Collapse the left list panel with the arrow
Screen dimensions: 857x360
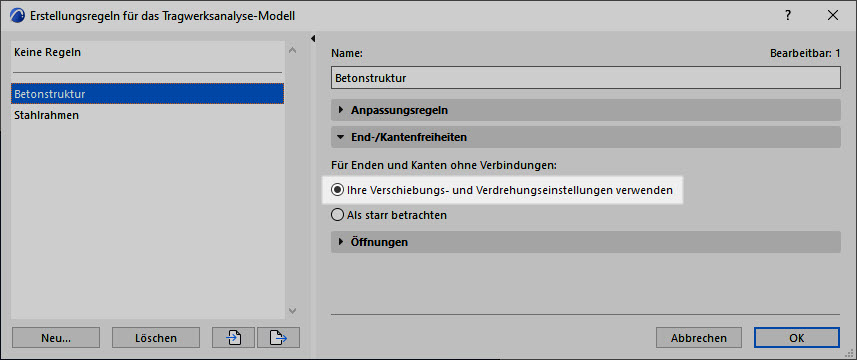(313, 38)
